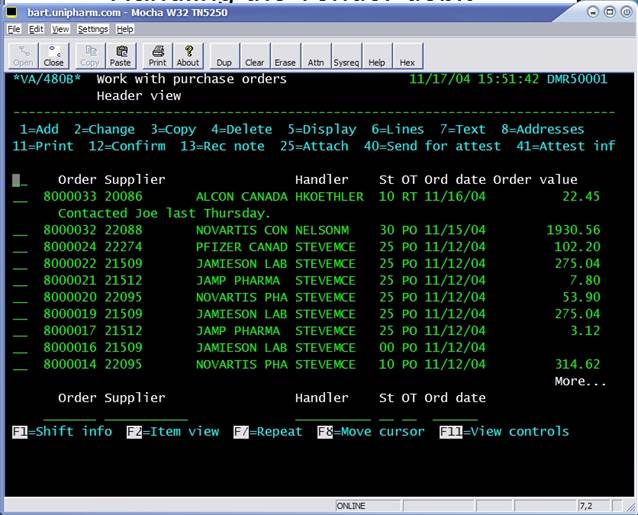Click the Print toolbar icon
638x515 pixels.
157,56
